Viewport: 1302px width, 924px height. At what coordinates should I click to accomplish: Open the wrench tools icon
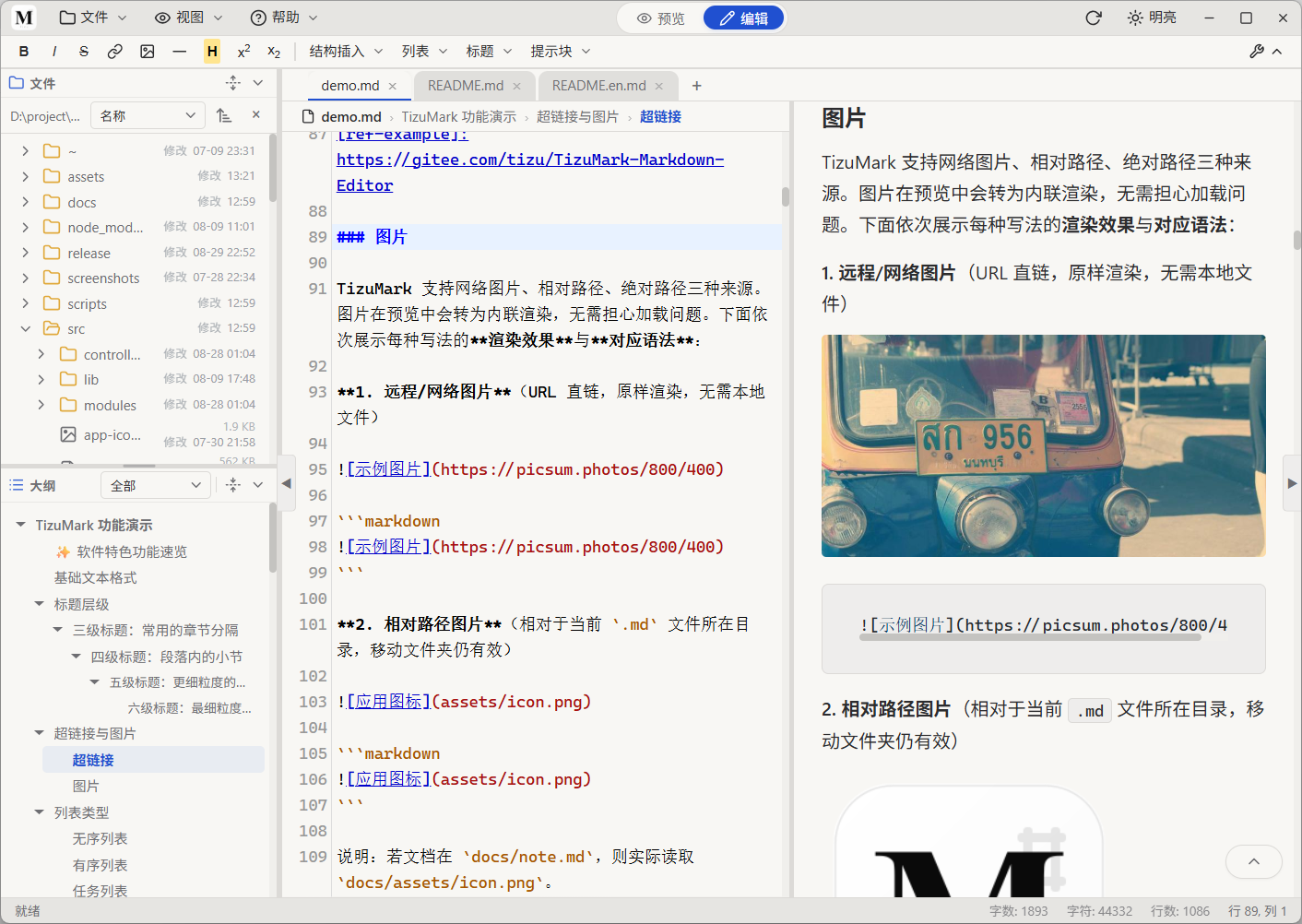pos(1257,52)
